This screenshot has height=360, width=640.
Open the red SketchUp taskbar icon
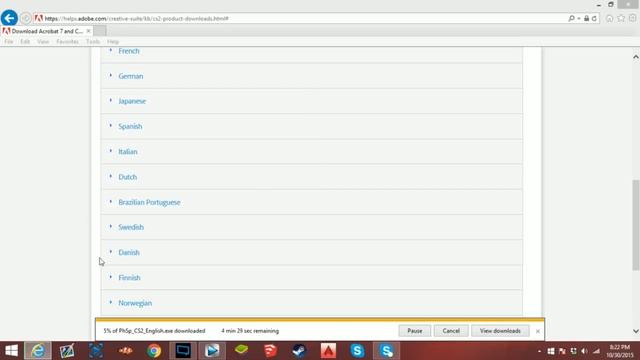click(270, 351)
